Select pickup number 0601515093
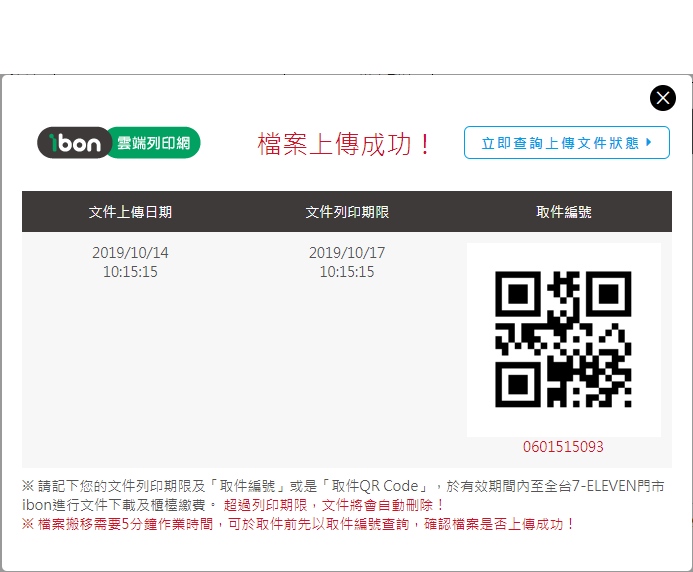The height and width of the screenshot is (572, 693). point(563,446)
